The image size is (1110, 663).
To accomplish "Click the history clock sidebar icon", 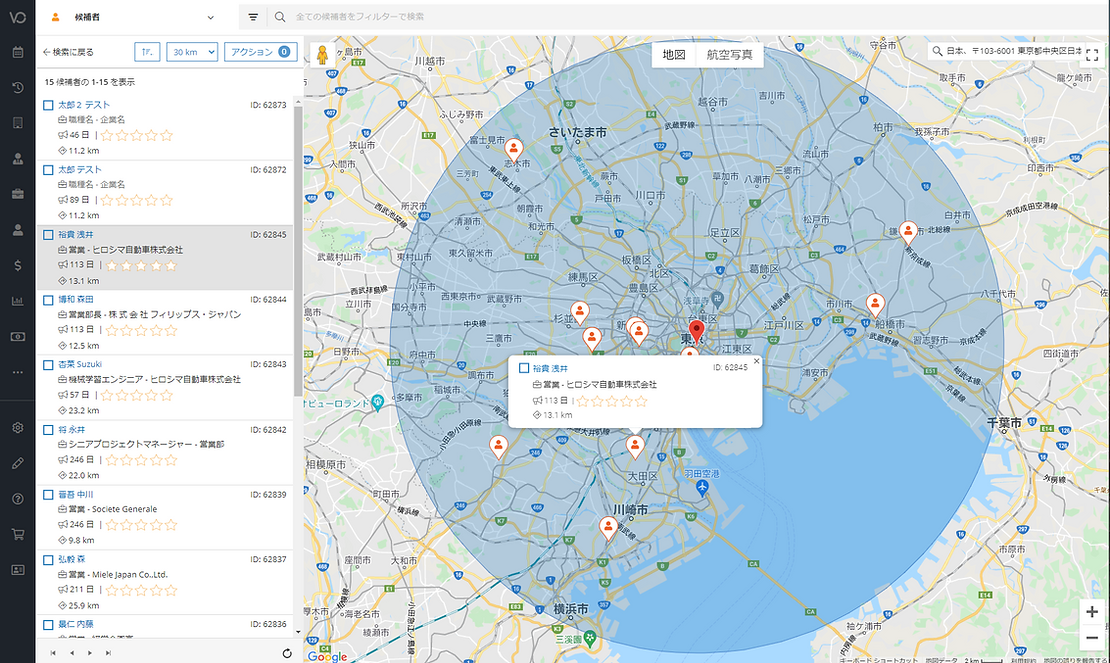I will (17, 87).
